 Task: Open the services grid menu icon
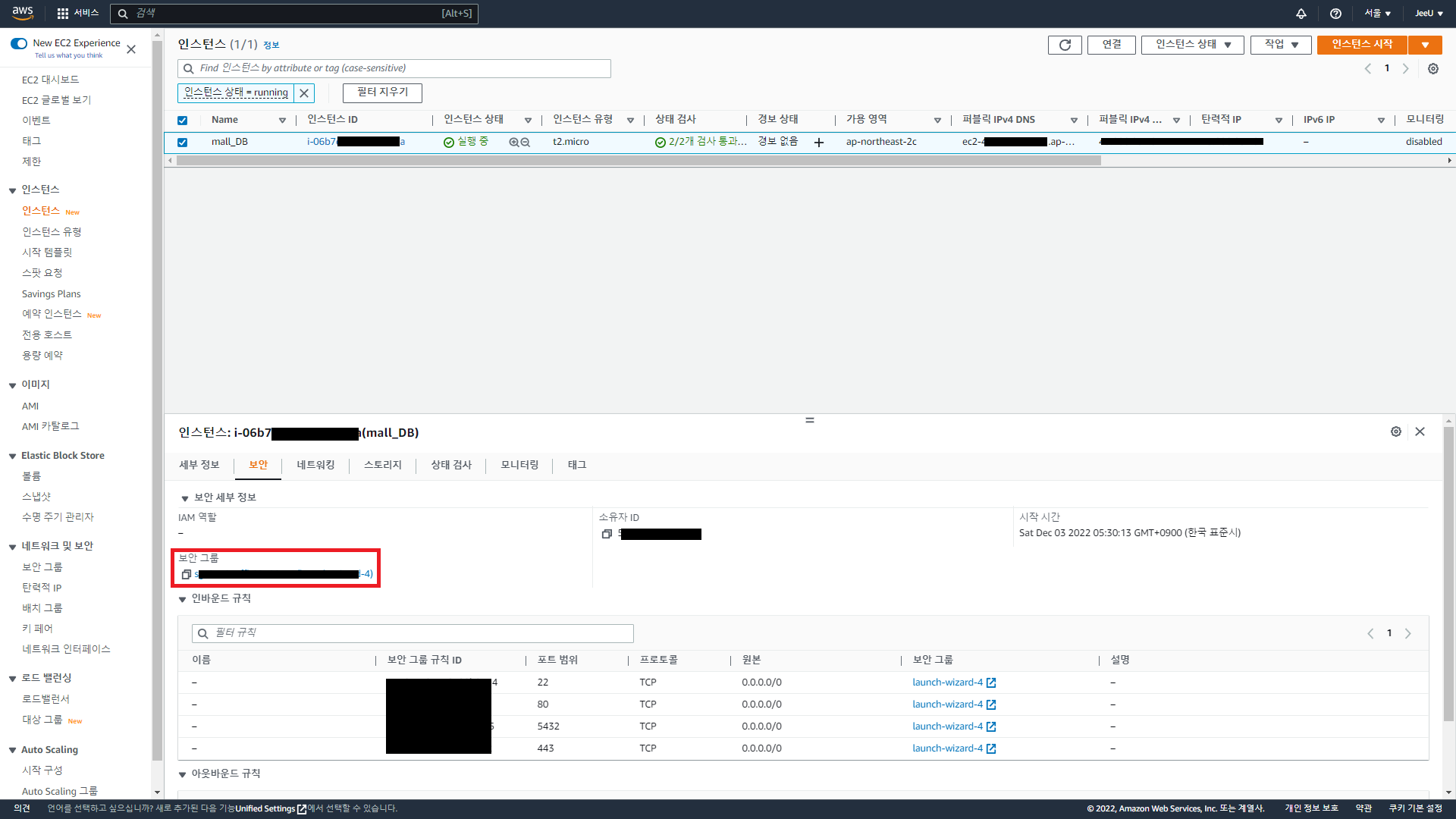tap(63, 14)
